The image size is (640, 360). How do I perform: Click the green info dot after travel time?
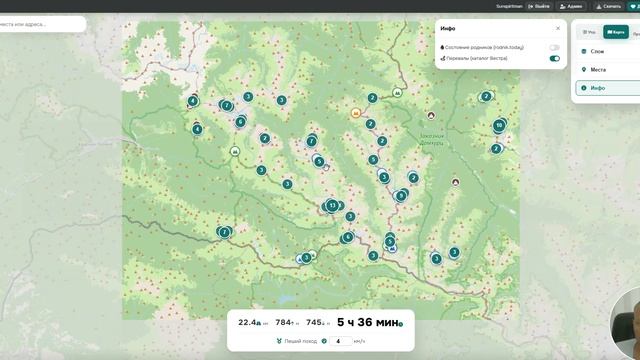[401, 324]
